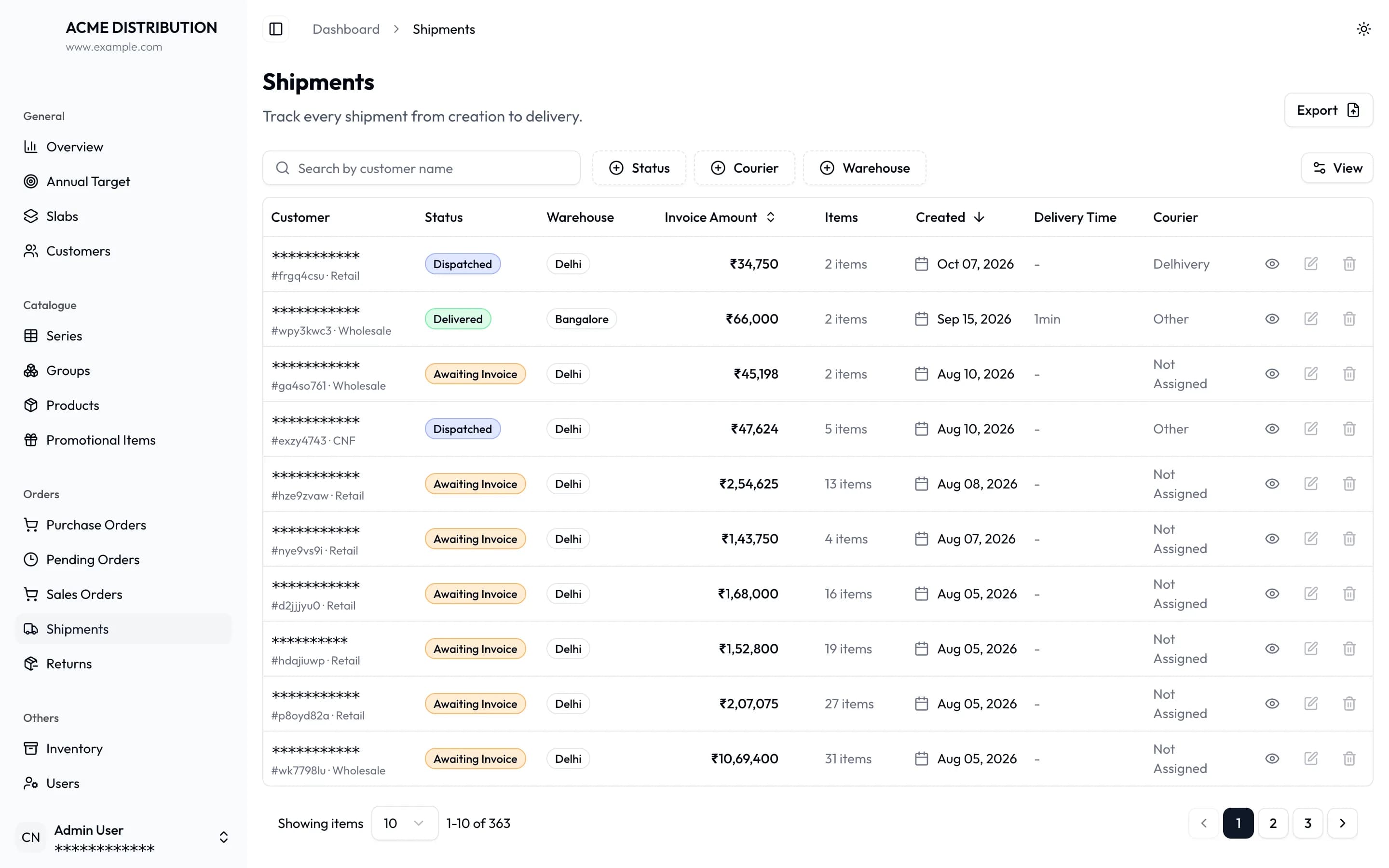1389x868 pixels.
Task: Open Inventory in the sidebar
Action: point(123,748)
